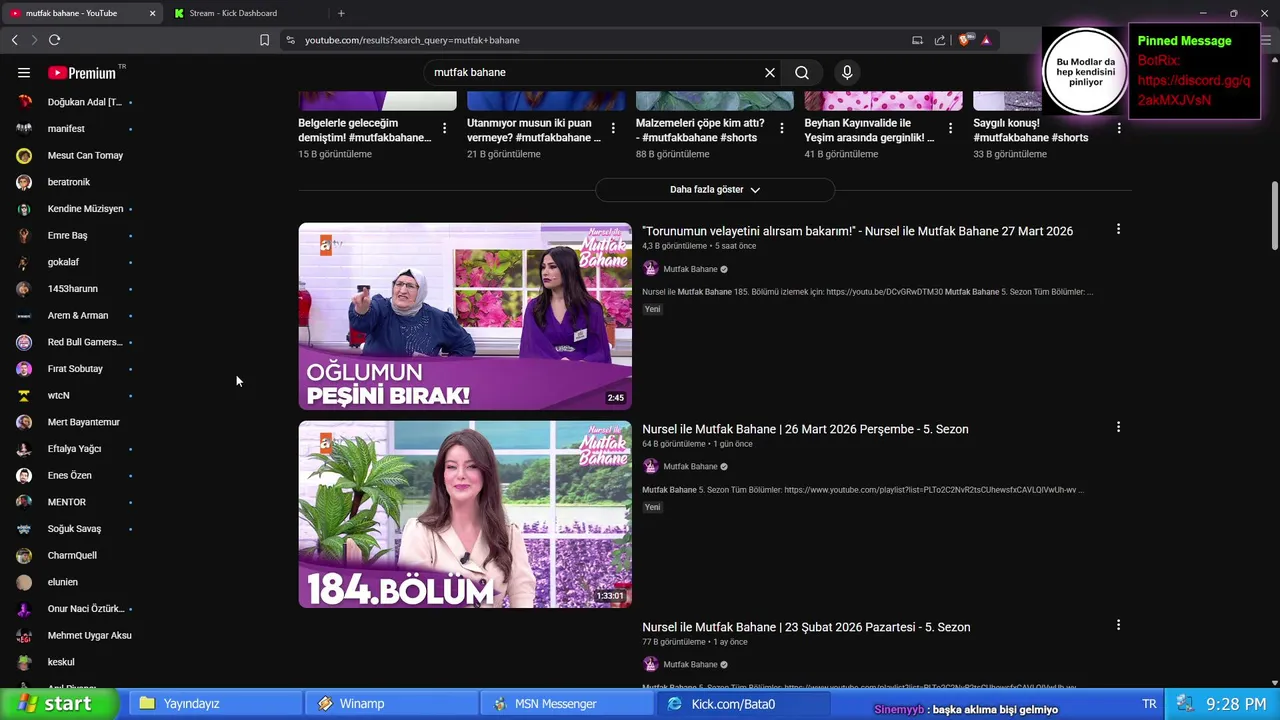Open MSN Messenger from the taskbar
The width and height of the screenshot is (1280, 720).
pos(568,704)
